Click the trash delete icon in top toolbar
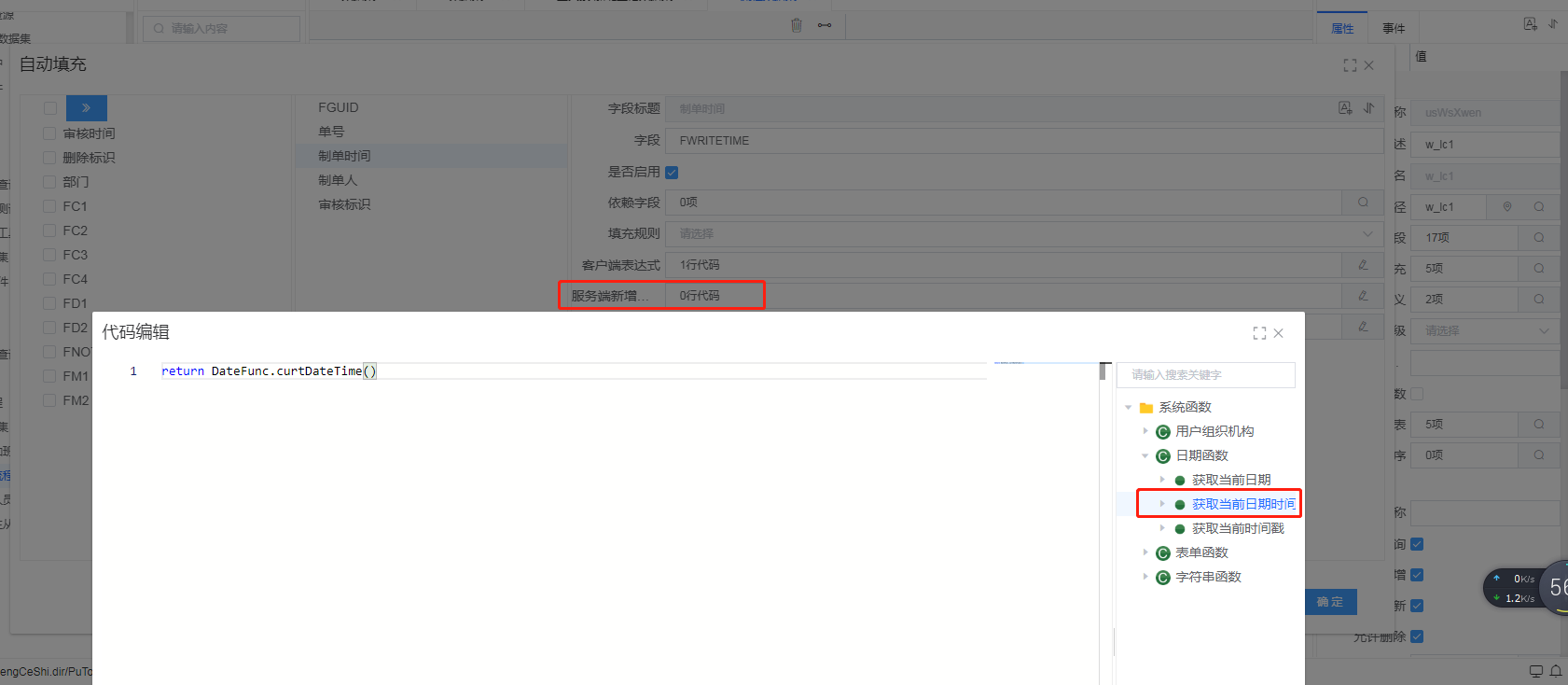This screenshot has width=1568, height=685. point(797,25)
